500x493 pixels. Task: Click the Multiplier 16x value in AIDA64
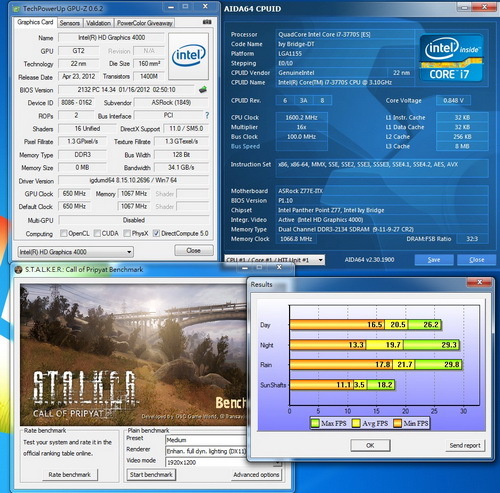coord(302,127)
